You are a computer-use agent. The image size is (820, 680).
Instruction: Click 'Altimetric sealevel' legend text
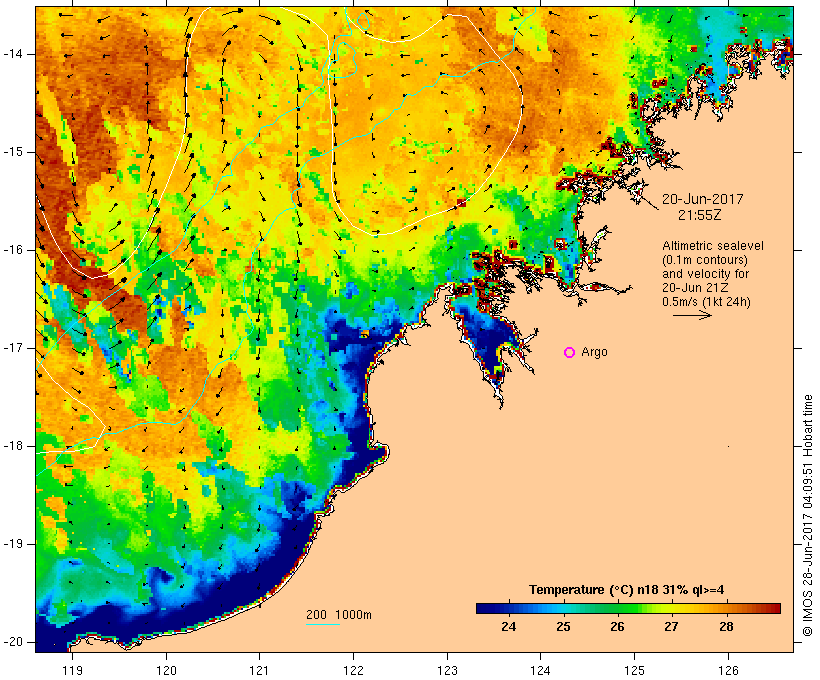click(x=713, y=246)
